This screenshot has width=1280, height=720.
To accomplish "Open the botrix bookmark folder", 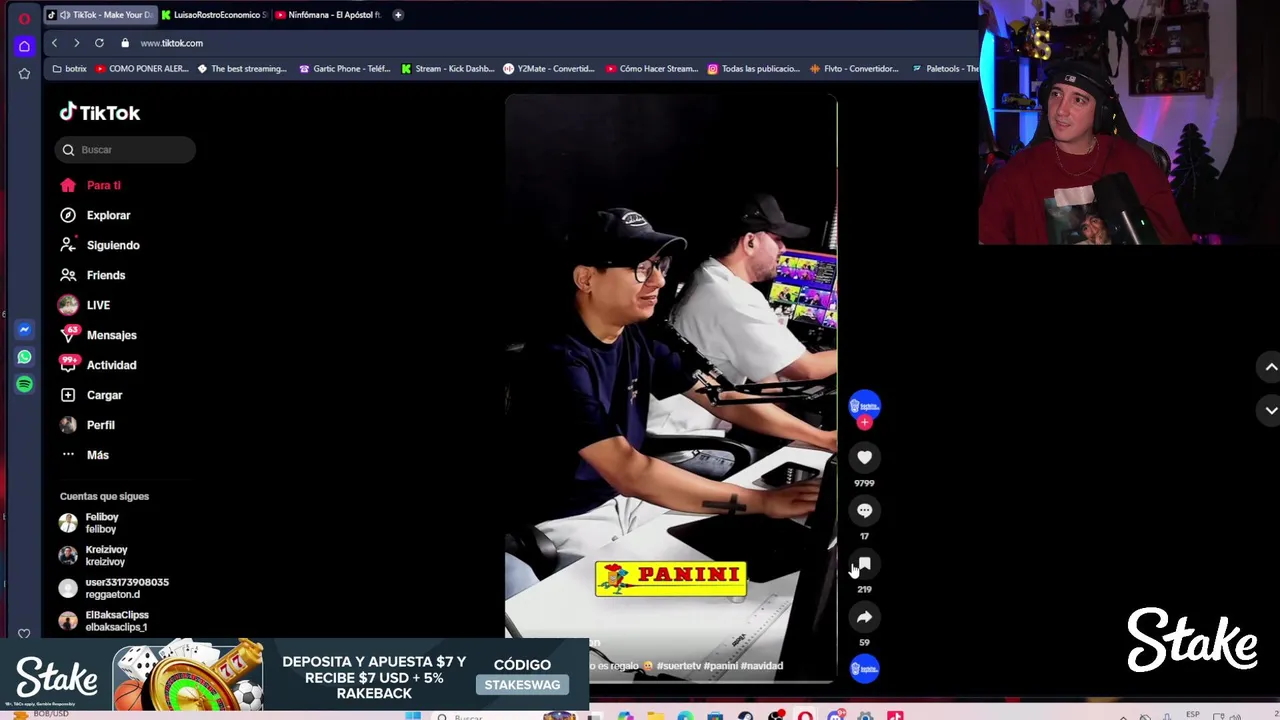I will [70, 69].
